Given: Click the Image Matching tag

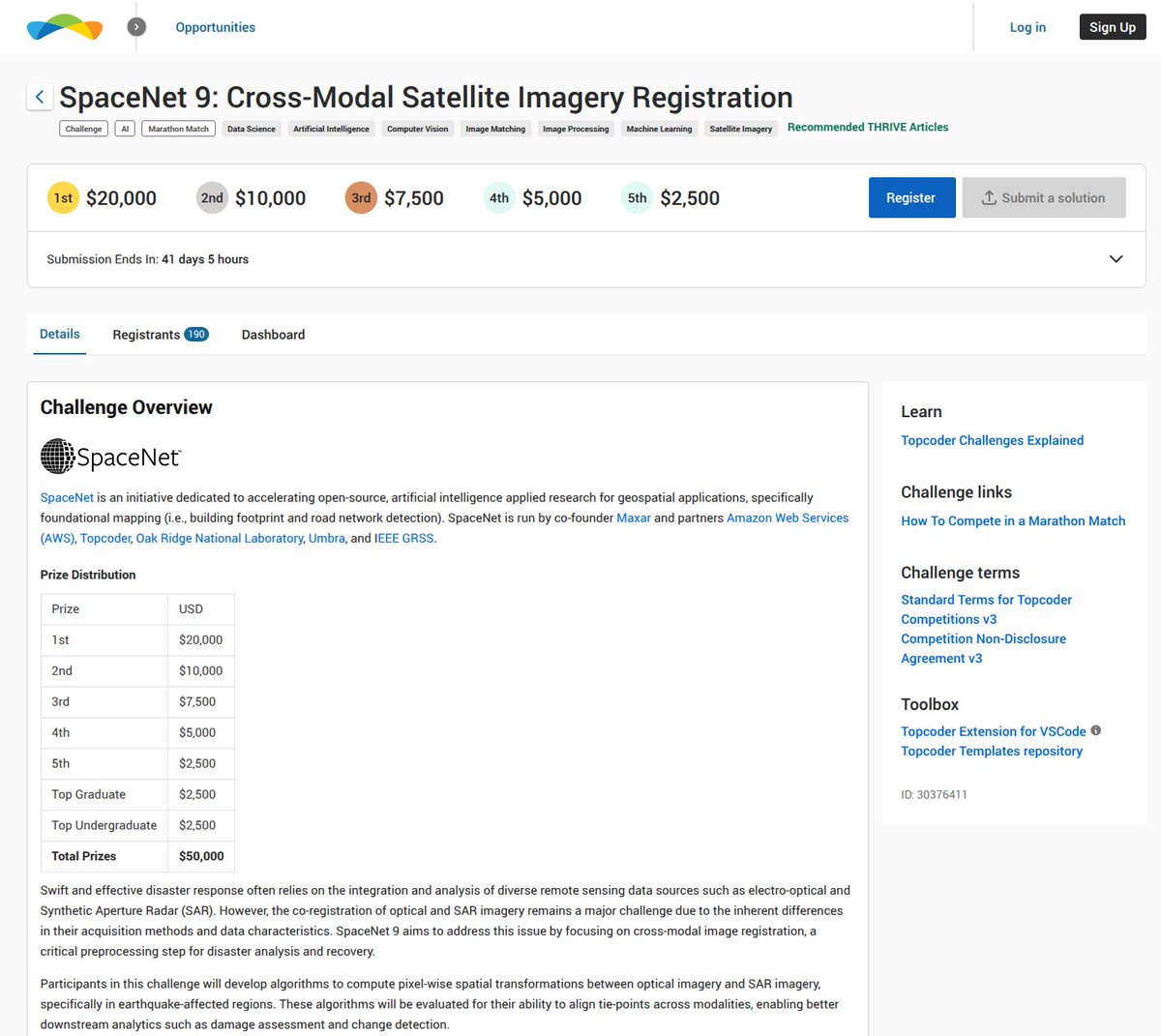Looking at the screenshot, I should click(495, 129).
